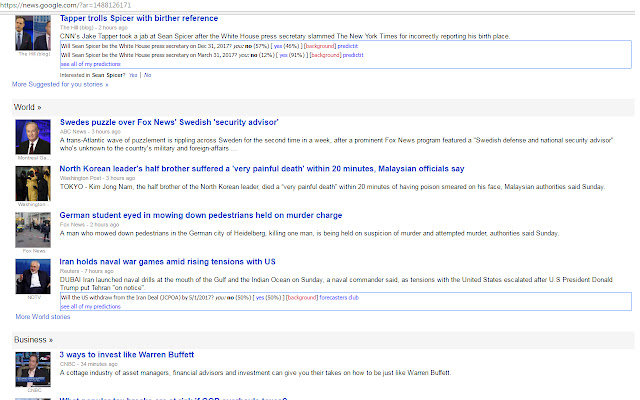640x400 pixels.
Task: Open 'More World stories'
Action: click(x=43, y=317)
